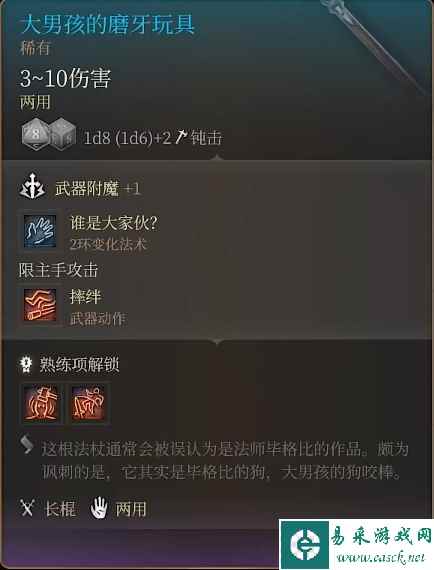Click the bludgeoning hammer icon before 钝击
The height and width of the screenshot is (570, 434).
181,137
